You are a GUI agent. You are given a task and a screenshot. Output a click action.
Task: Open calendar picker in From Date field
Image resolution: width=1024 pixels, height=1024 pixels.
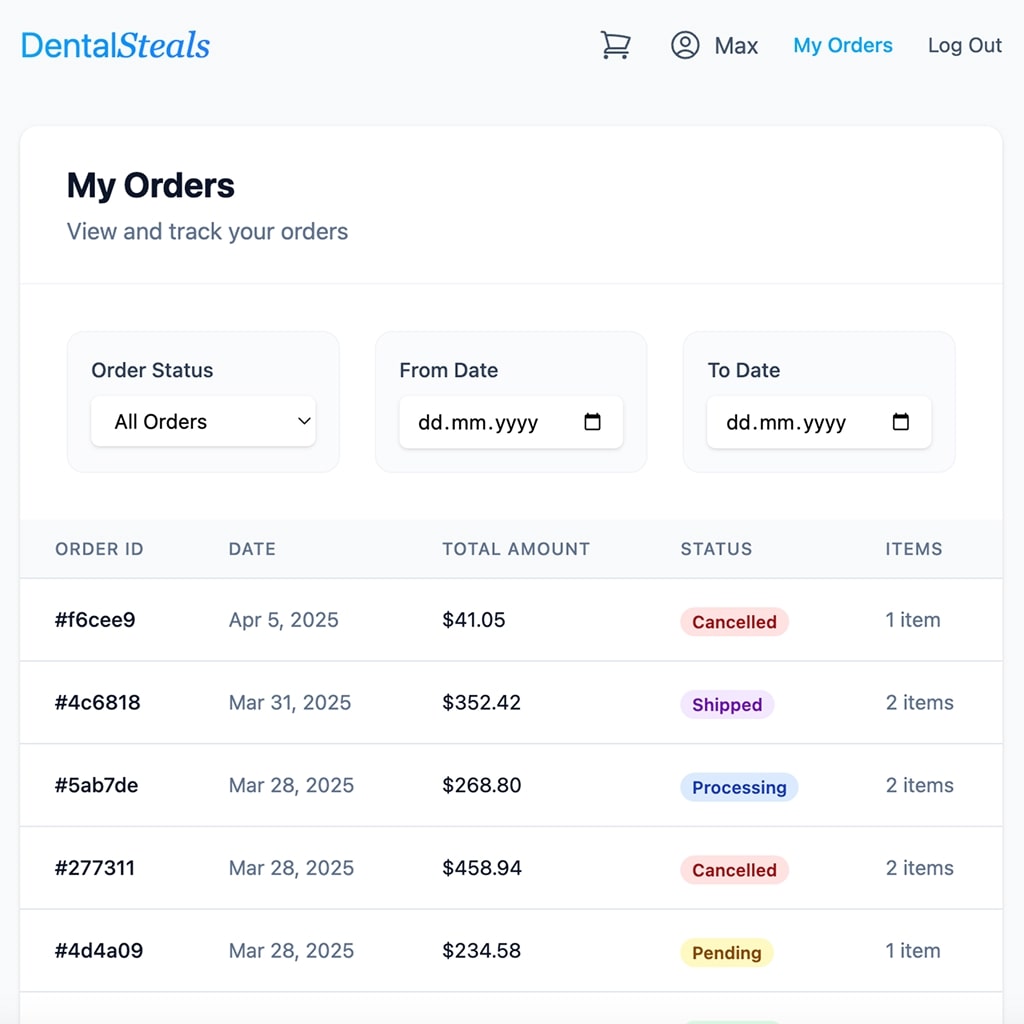pyautogui.click(x=592, y=422)
